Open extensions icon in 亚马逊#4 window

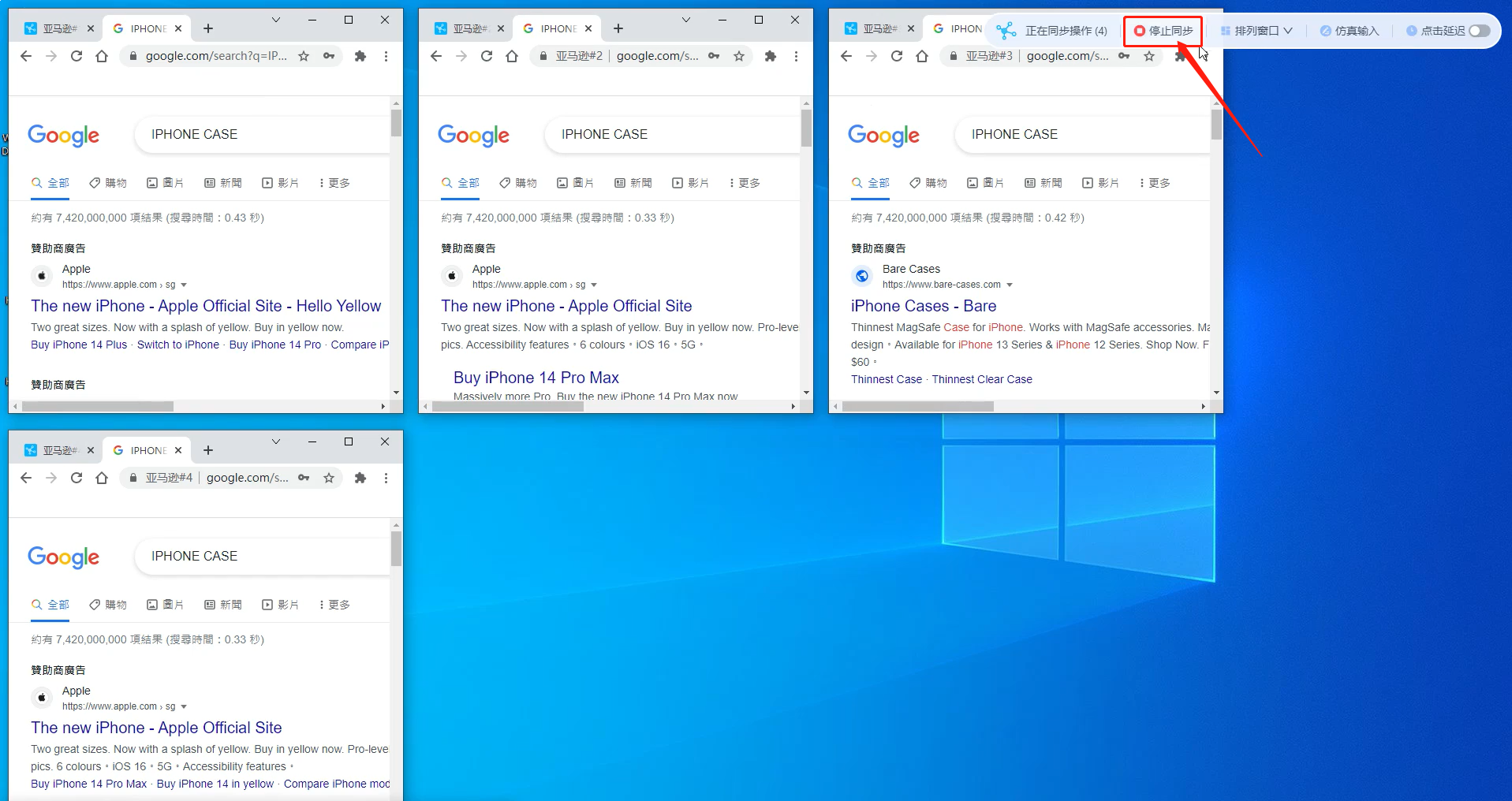point(360,478)
